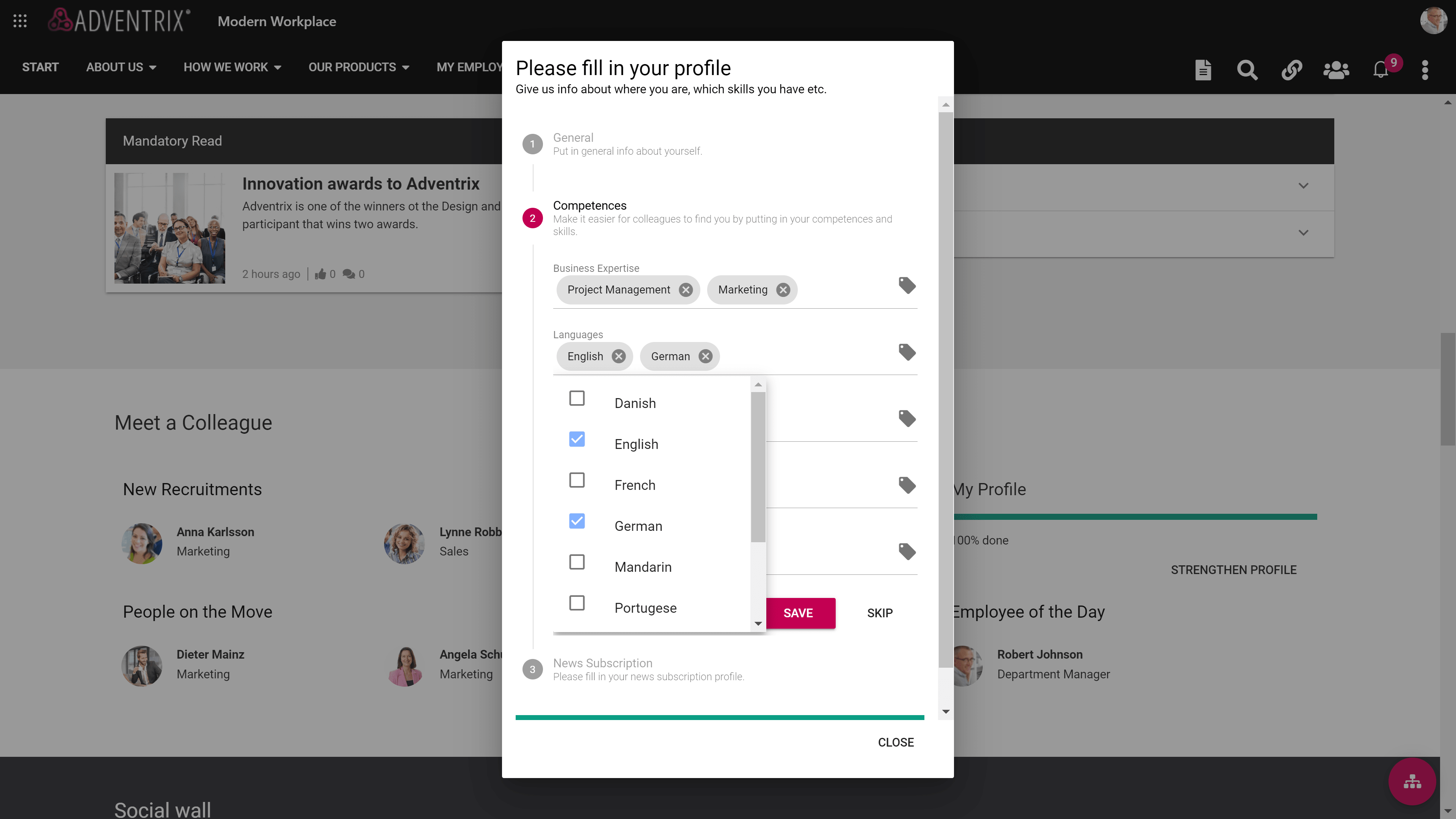Click the dialog's green progress bar
The image size is (1456, 819).
[x=720, y=717]
